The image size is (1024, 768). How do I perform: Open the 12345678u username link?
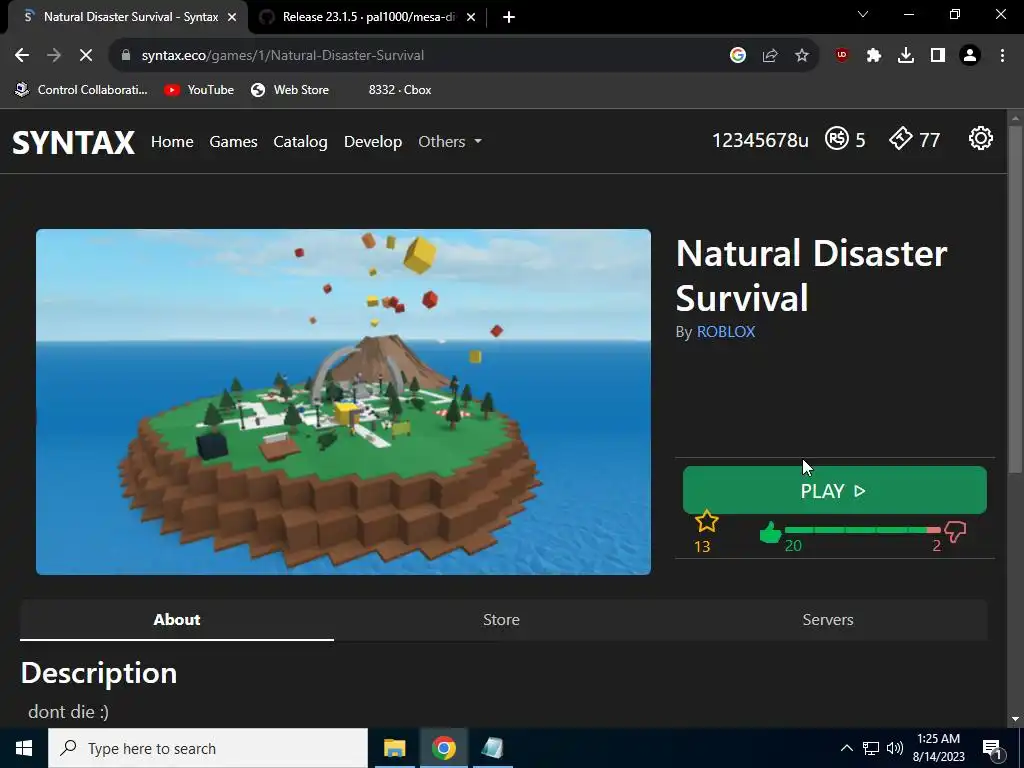pos(760,140)
